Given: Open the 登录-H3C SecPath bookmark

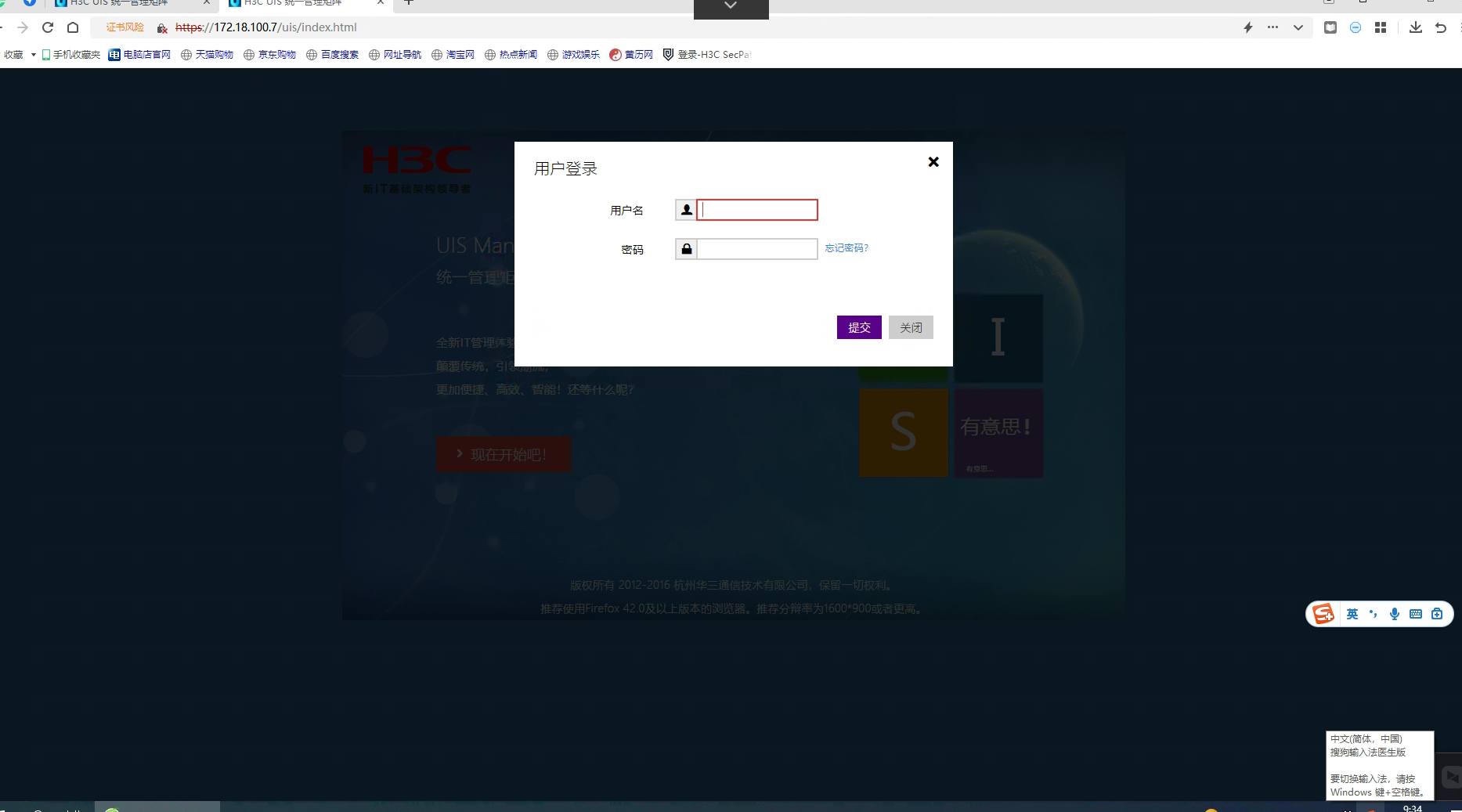Looking at the screenshot, I should (707, 55).
